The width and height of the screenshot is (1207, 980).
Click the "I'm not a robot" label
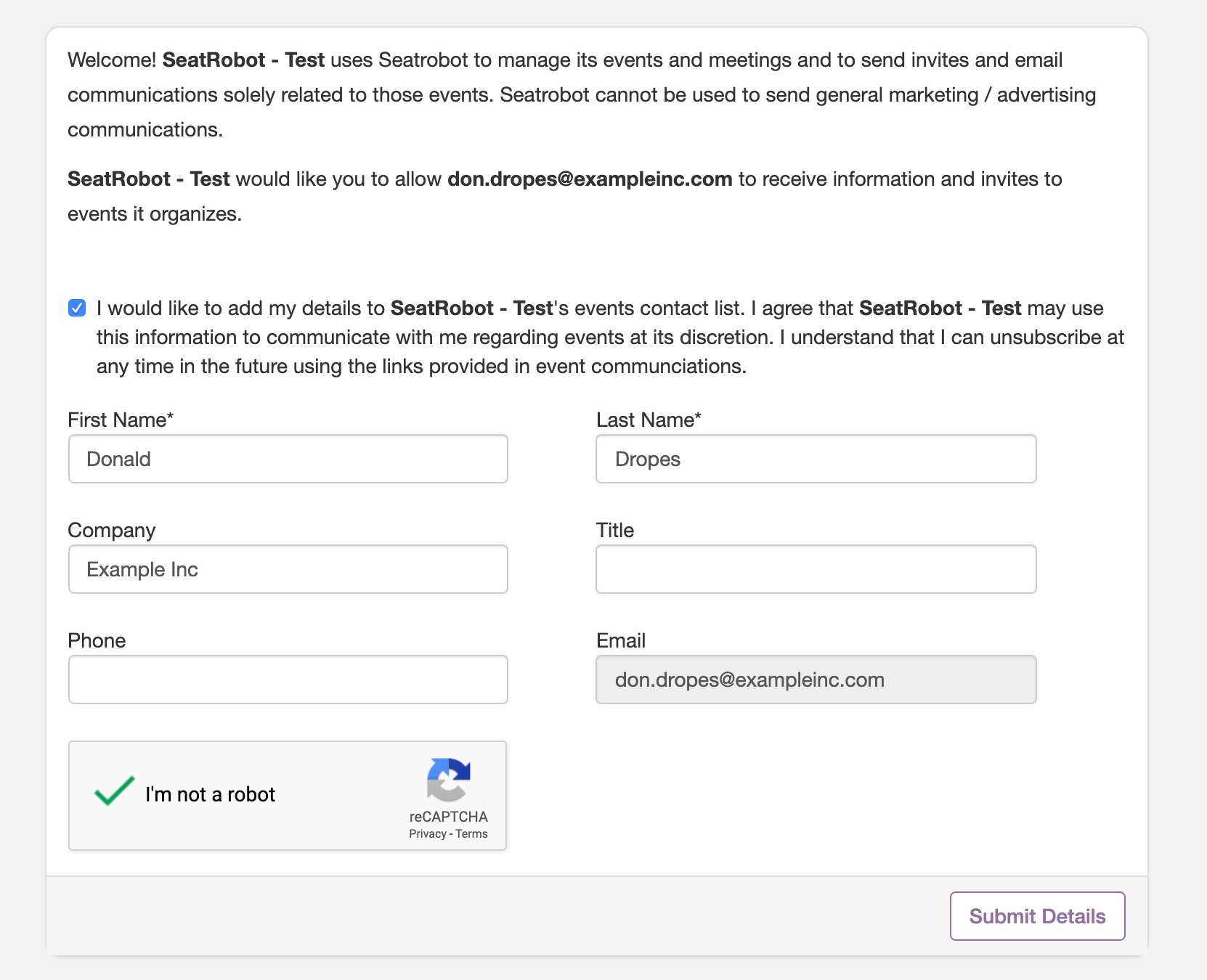210,794
